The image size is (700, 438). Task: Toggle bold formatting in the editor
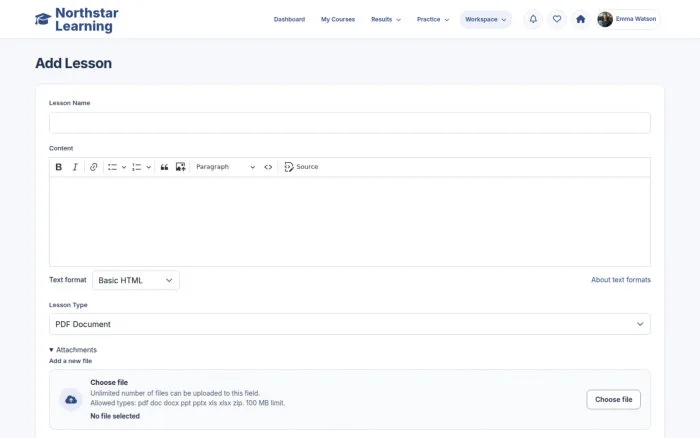[x=58, y=167]
